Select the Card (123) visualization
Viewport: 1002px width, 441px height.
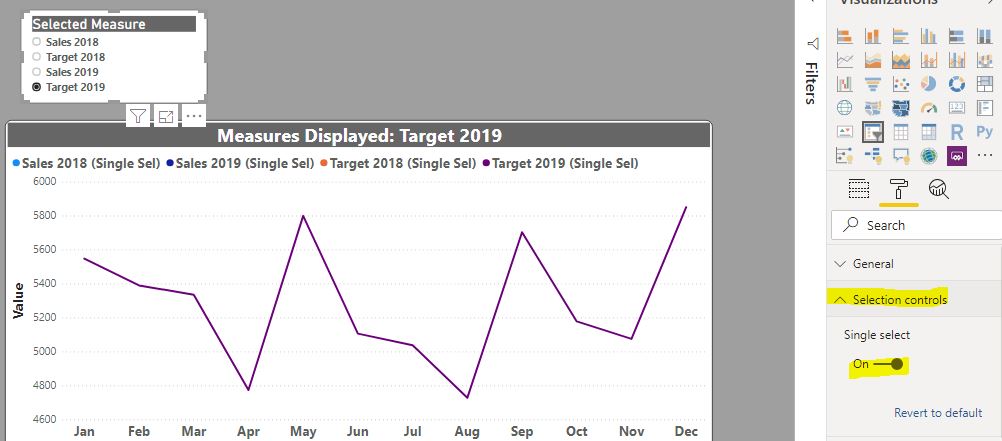[x=957, y=108]
